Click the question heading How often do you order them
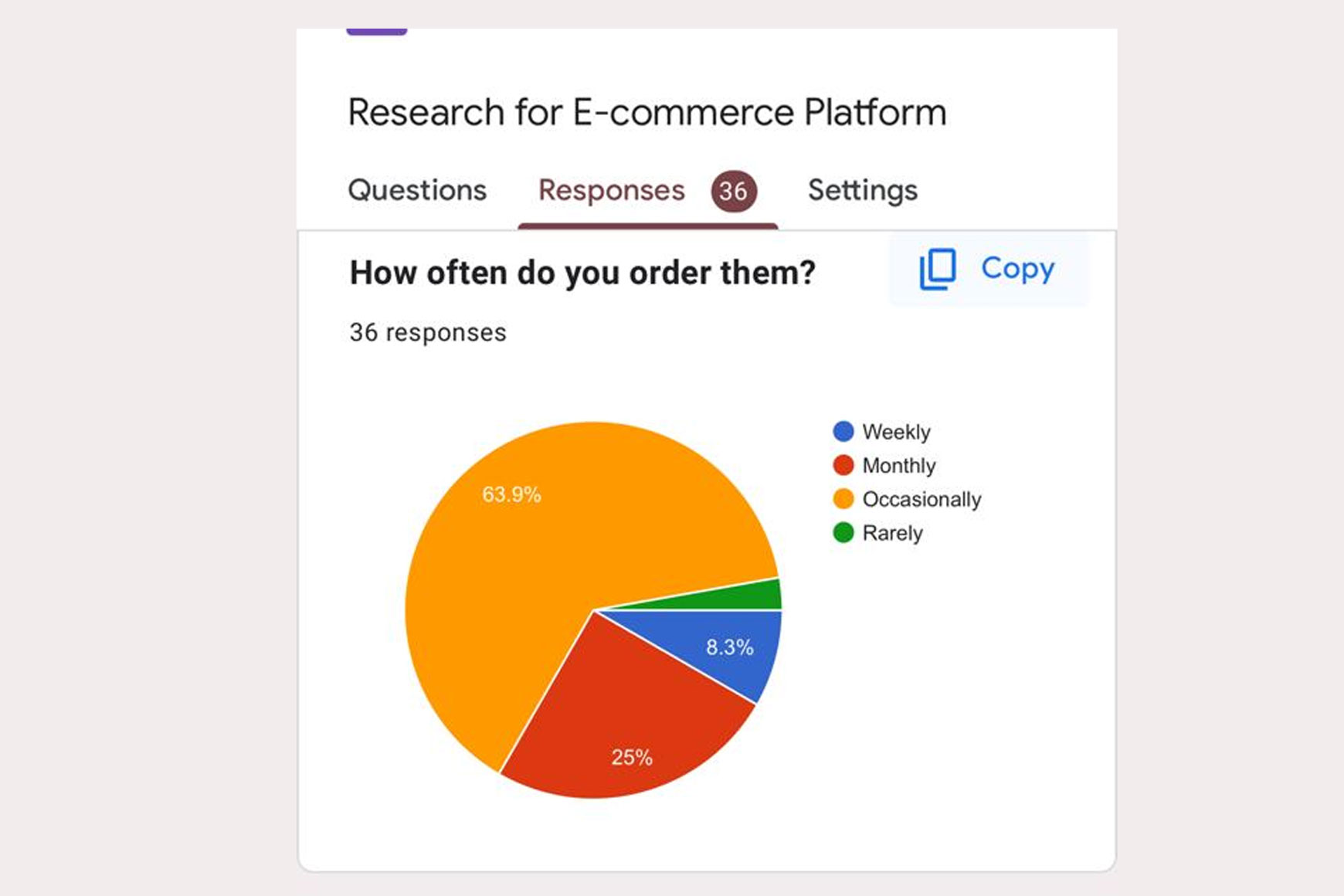The height and width of the screenshot is (896, 1344). [582, 273]
